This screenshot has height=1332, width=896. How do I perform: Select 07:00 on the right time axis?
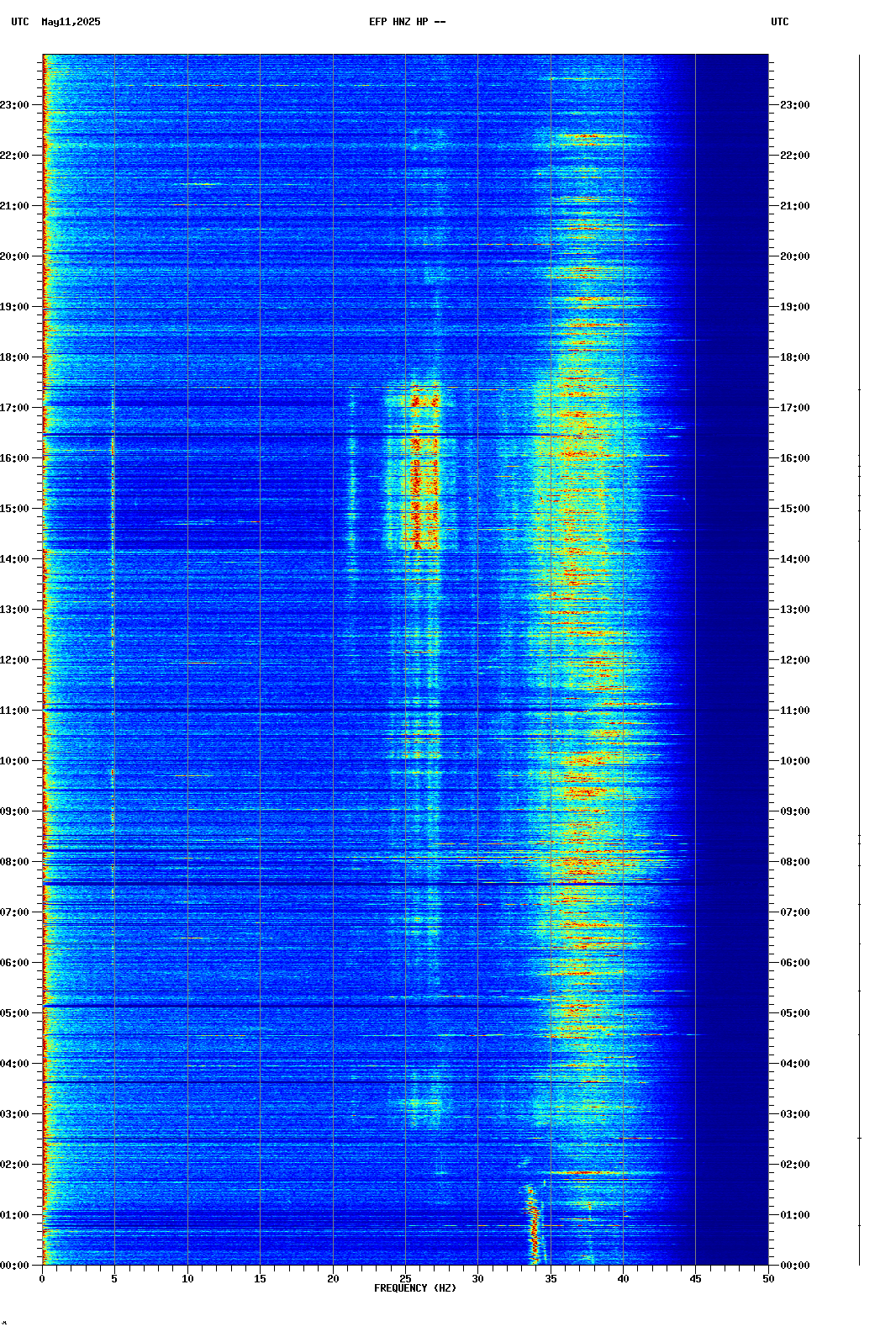tap(795, 912)
